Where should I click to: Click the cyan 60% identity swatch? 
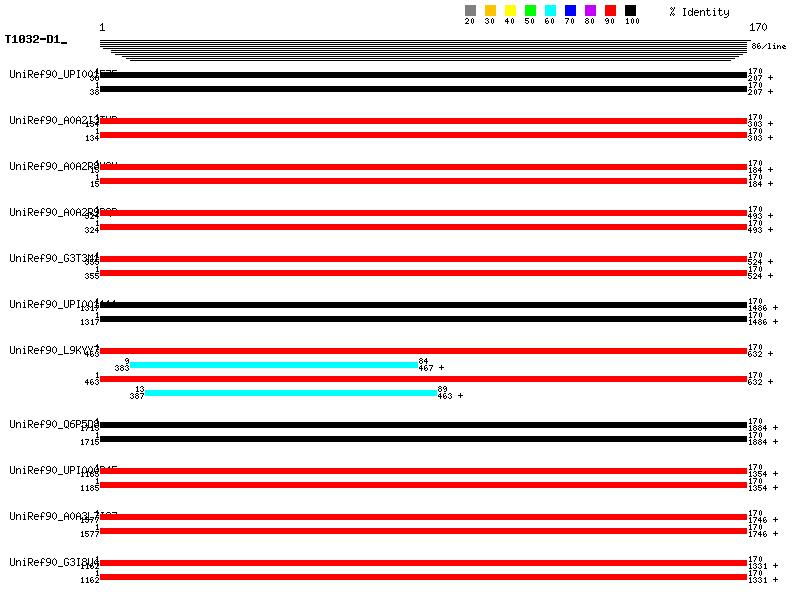550,10
